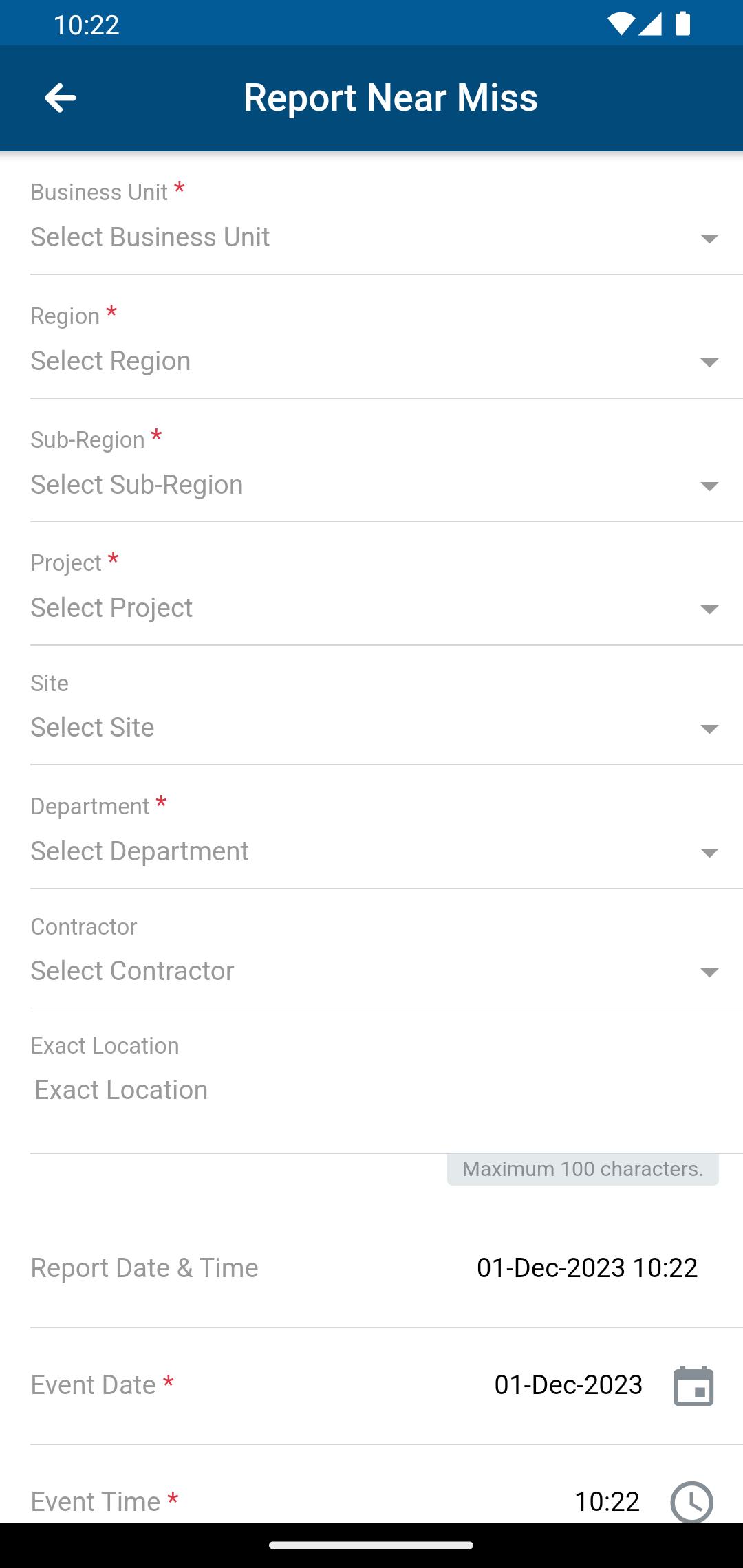
Task: Tap the battery status icon
Action: (682, 23)
